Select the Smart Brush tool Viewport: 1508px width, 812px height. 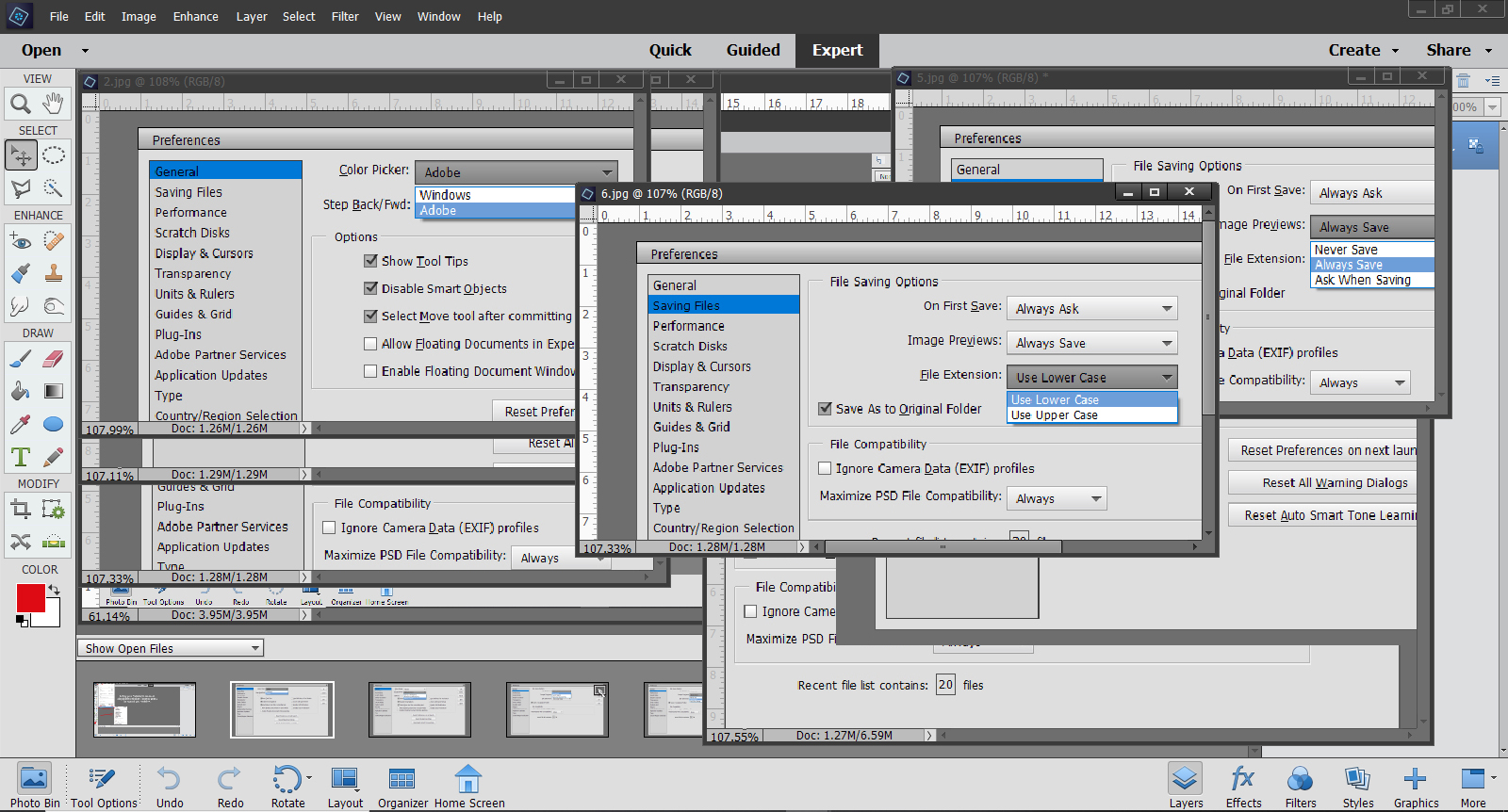pos(21,273)
